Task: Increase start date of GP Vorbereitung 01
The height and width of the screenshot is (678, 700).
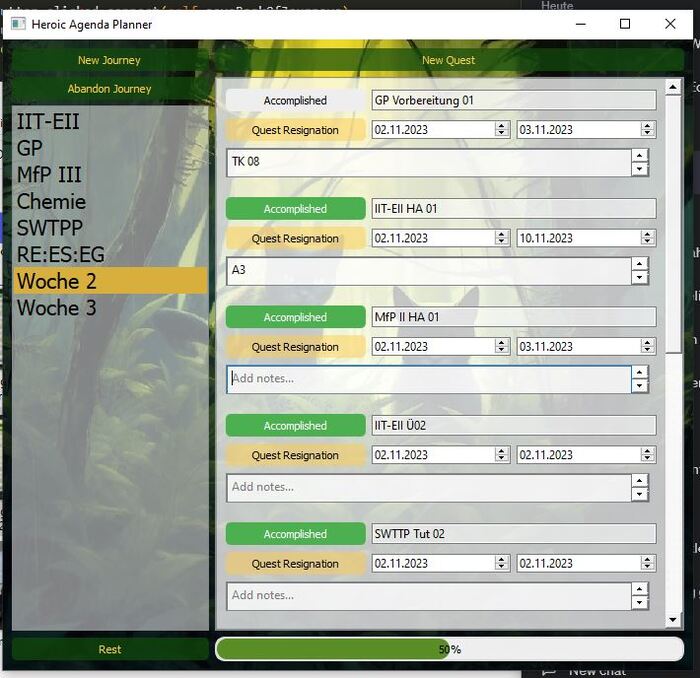Action: click(503, 126)
